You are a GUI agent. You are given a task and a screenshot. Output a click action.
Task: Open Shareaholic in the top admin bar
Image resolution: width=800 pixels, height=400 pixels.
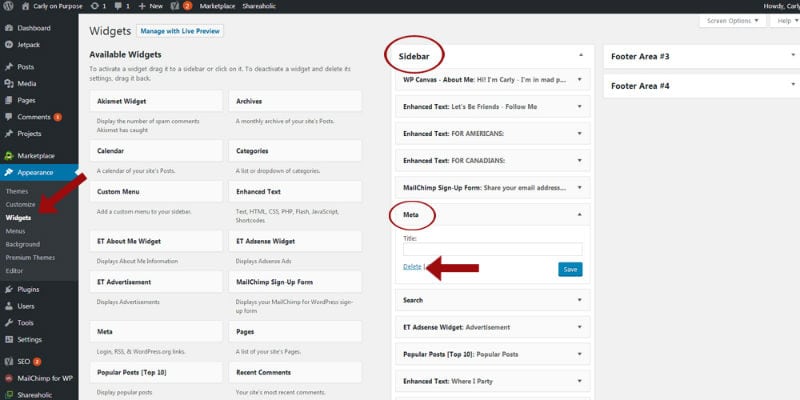click(x=259, y=6)
